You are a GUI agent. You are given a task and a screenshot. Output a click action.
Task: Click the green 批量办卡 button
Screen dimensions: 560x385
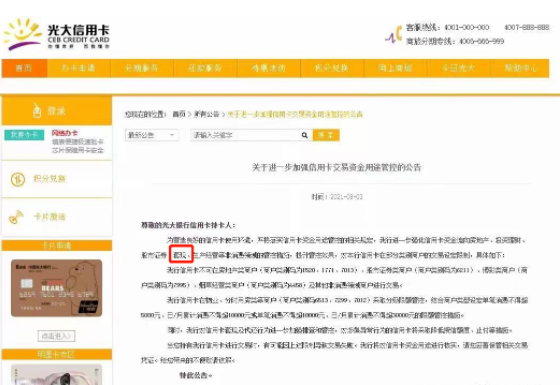pyautogui.click(x=24, y=135)
